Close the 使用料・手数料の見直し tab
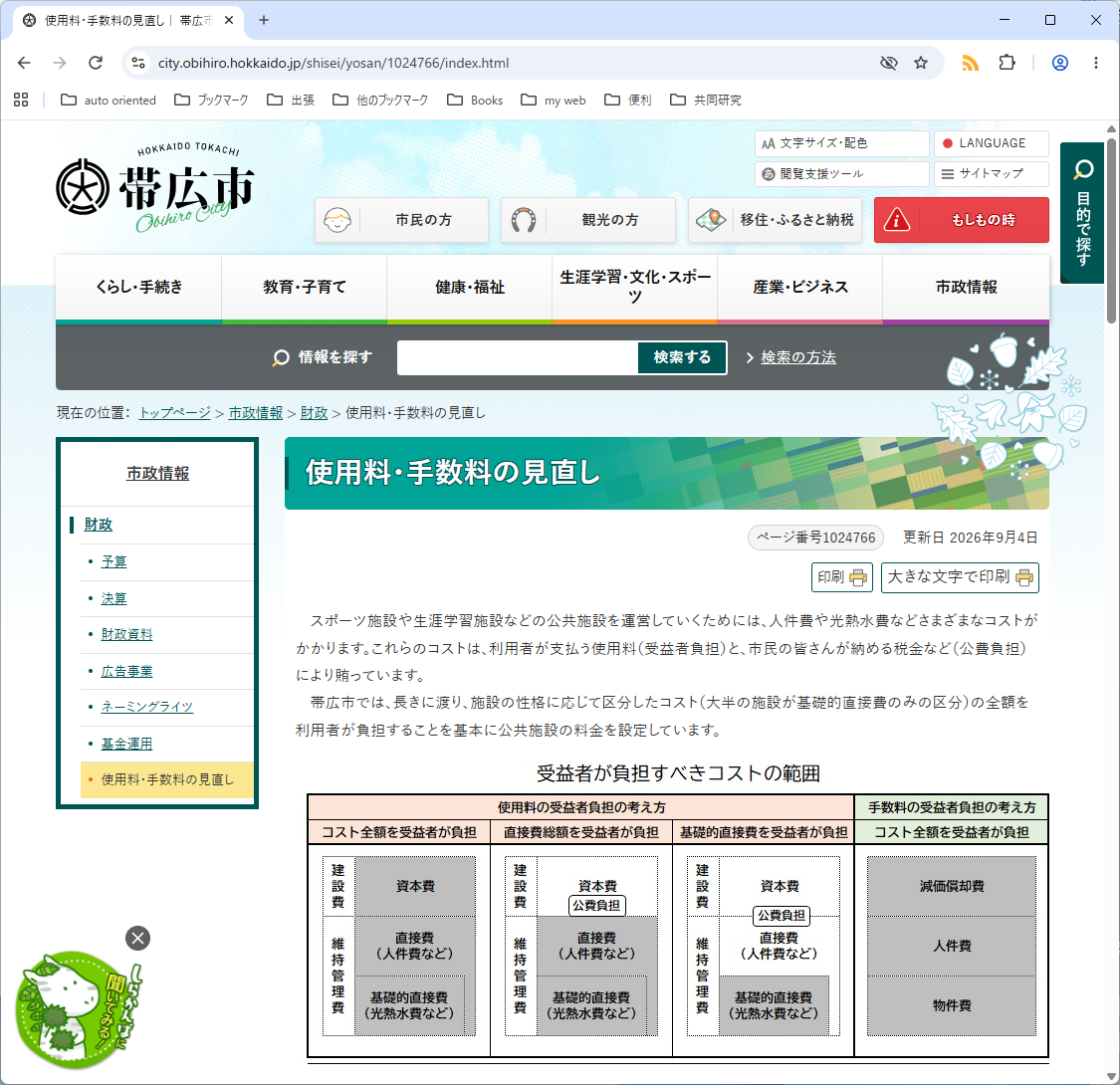 coord(229,20)
